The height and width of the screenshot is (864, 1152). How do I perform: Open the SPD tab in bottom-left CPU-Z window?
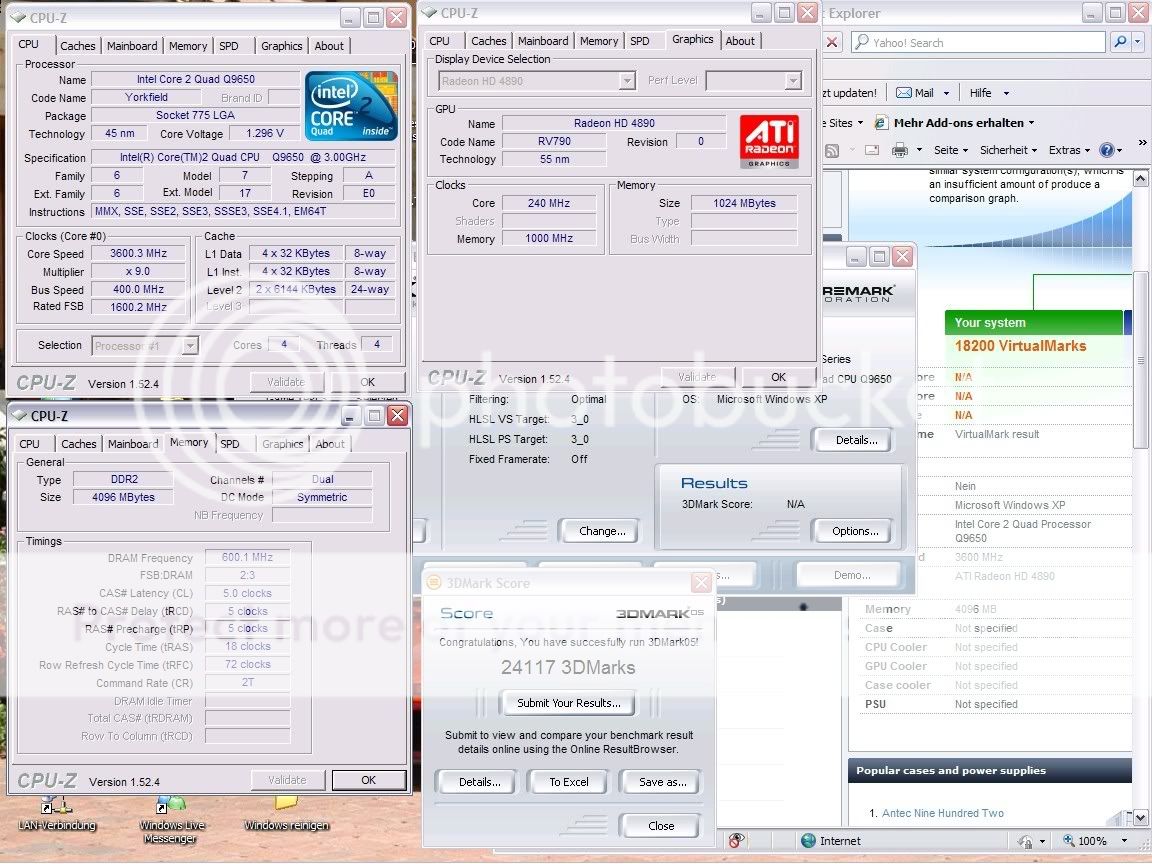[x=230, y=444]
